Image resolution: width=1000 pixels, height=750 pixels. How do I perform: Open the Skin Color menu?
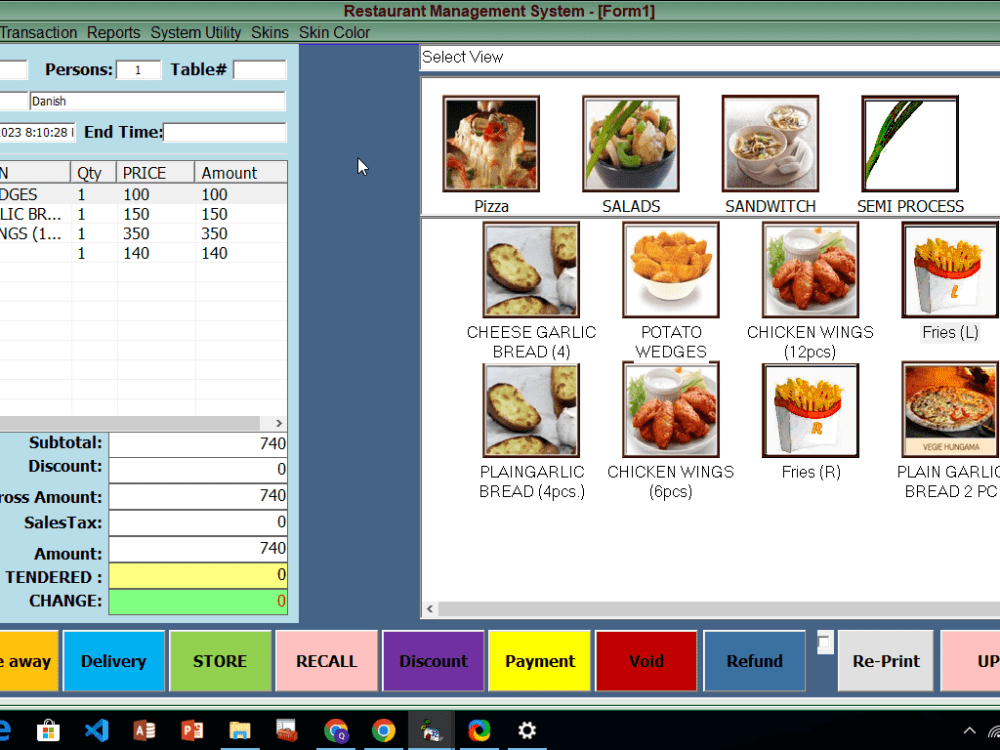(334, 32)
